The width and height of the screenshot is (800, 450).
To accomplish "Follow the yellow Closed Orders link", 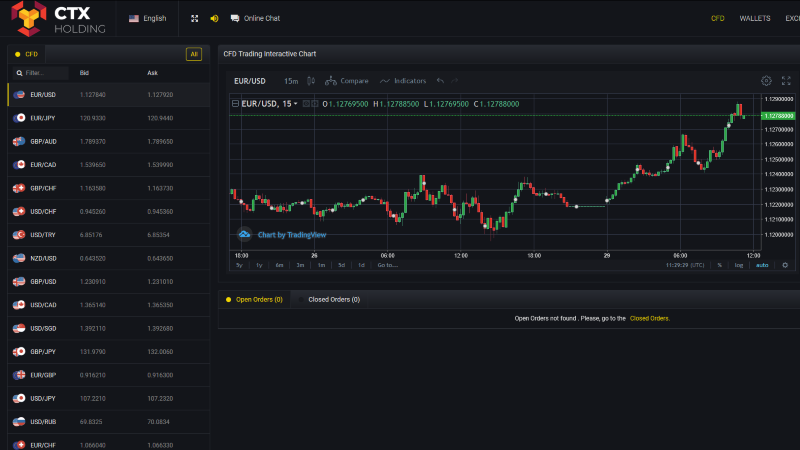I will coord(649,318).
